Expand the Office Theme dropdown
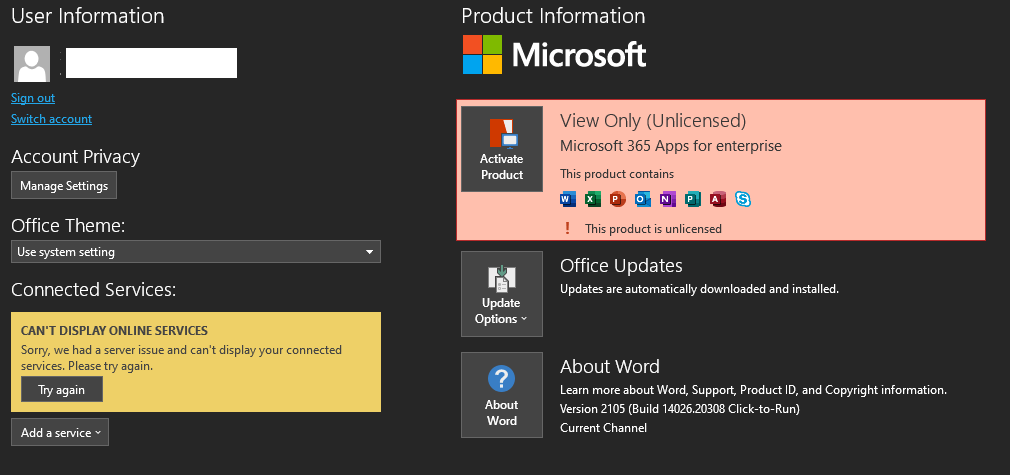1010x475 pixels. pyautogui.click(x=196, y=251)
